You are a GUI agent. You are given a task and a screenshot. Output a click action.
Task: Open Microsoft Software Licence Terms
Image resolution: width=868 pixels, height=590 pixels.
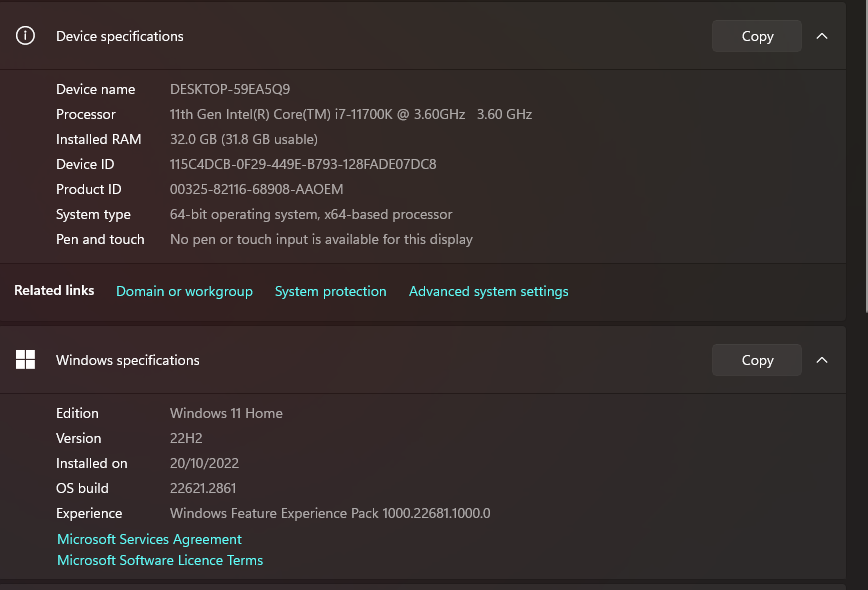[x=160, y=560]
